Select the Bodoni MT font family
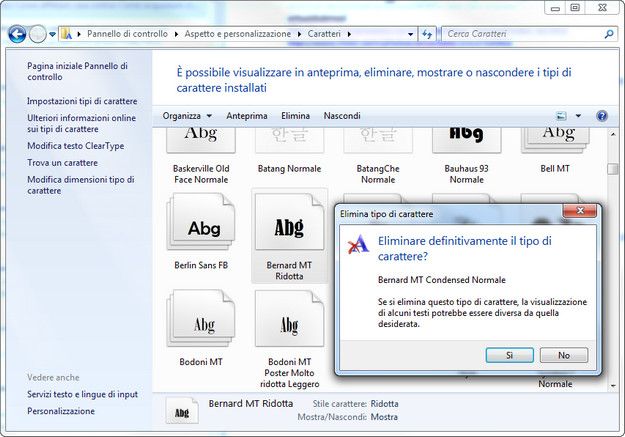This screenshot has height=437, width=625. pos(201,328)
